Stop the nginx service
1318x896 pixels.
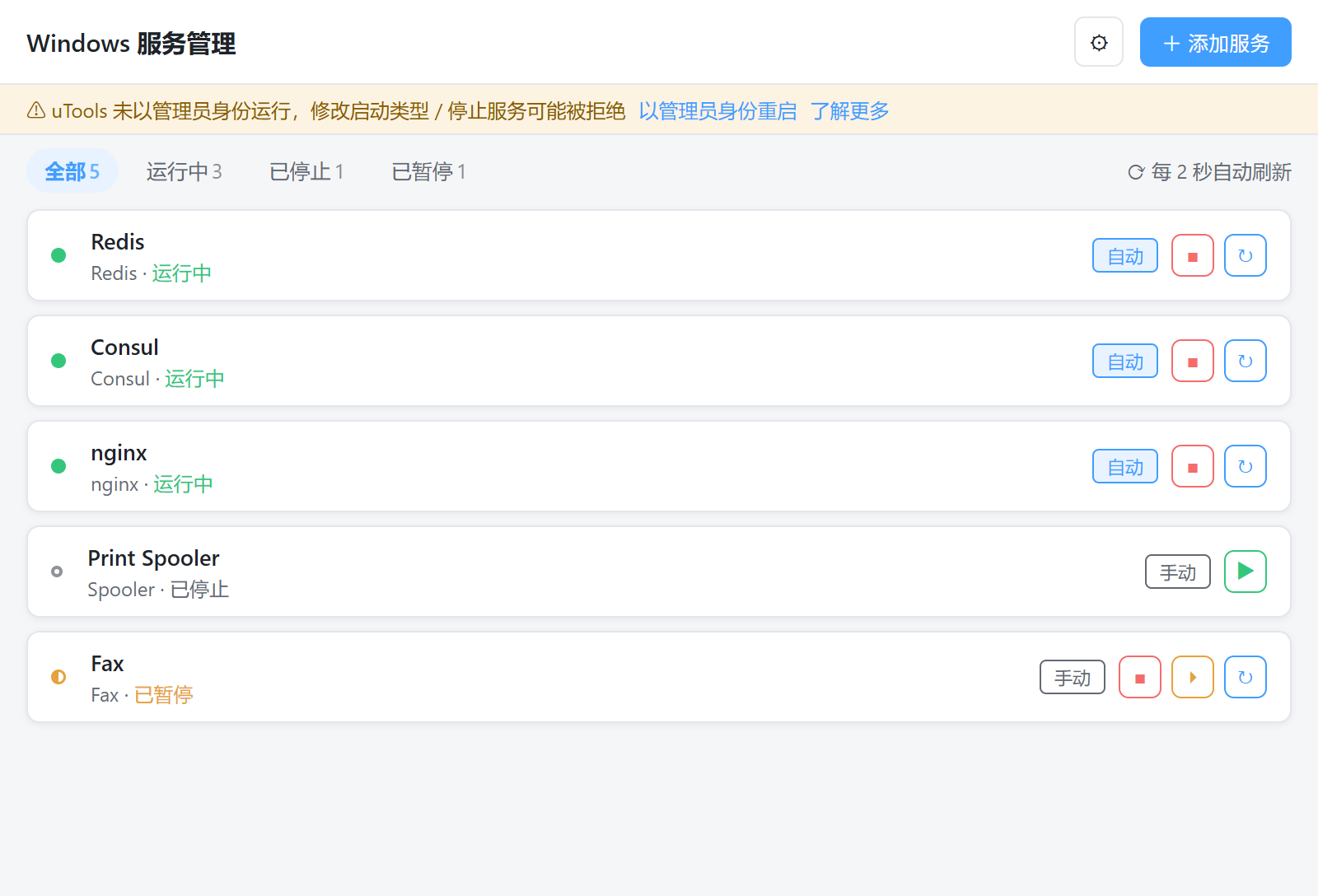click(x=1193, y=466)
